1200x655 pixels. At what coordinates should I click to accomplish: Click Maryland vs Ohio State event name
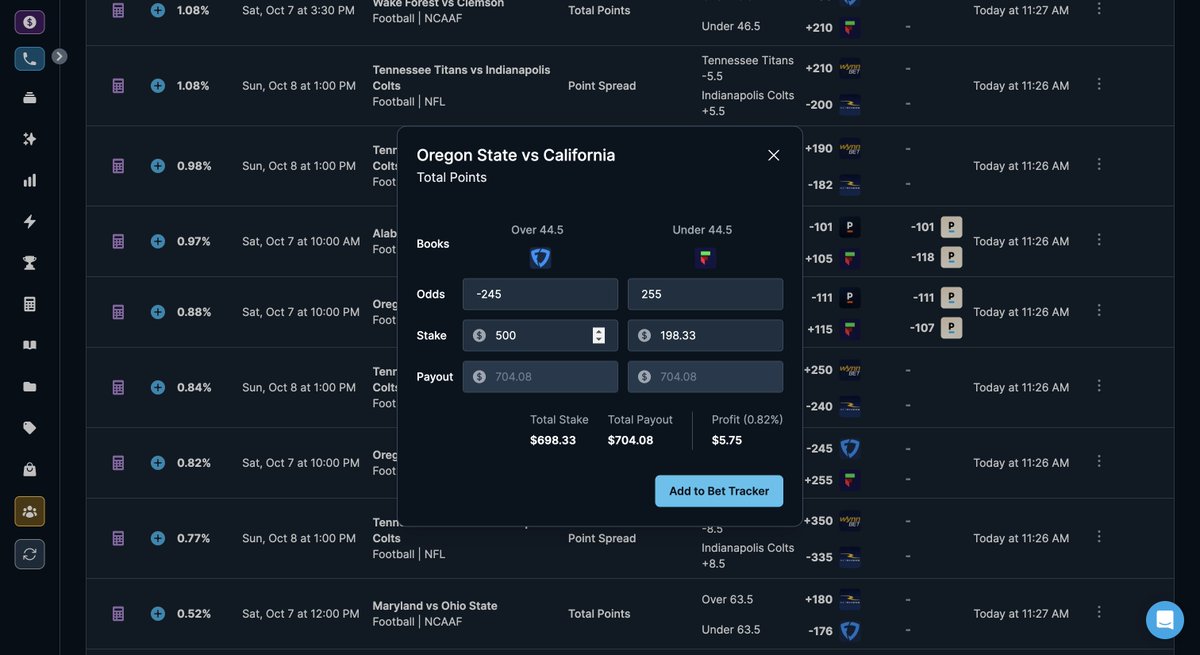pos(435,606)
